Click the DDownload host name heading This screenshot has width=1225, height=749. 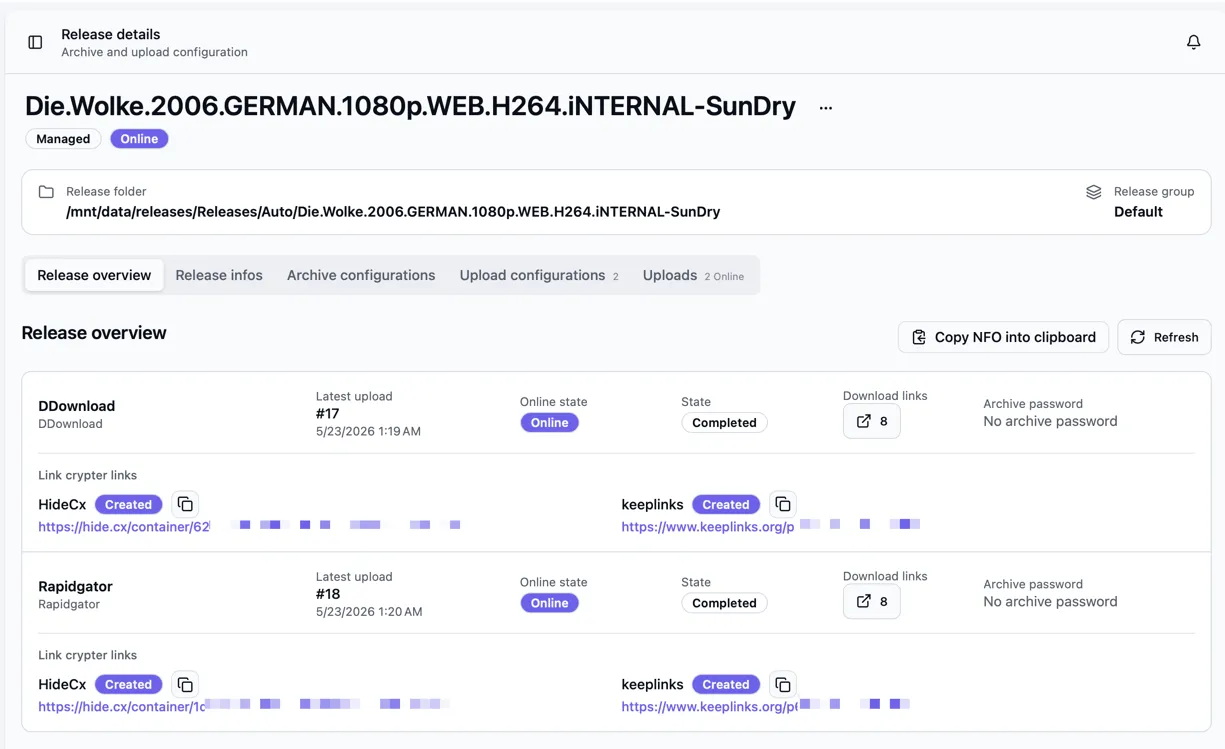pyautogui.click(x=77, y=406)
